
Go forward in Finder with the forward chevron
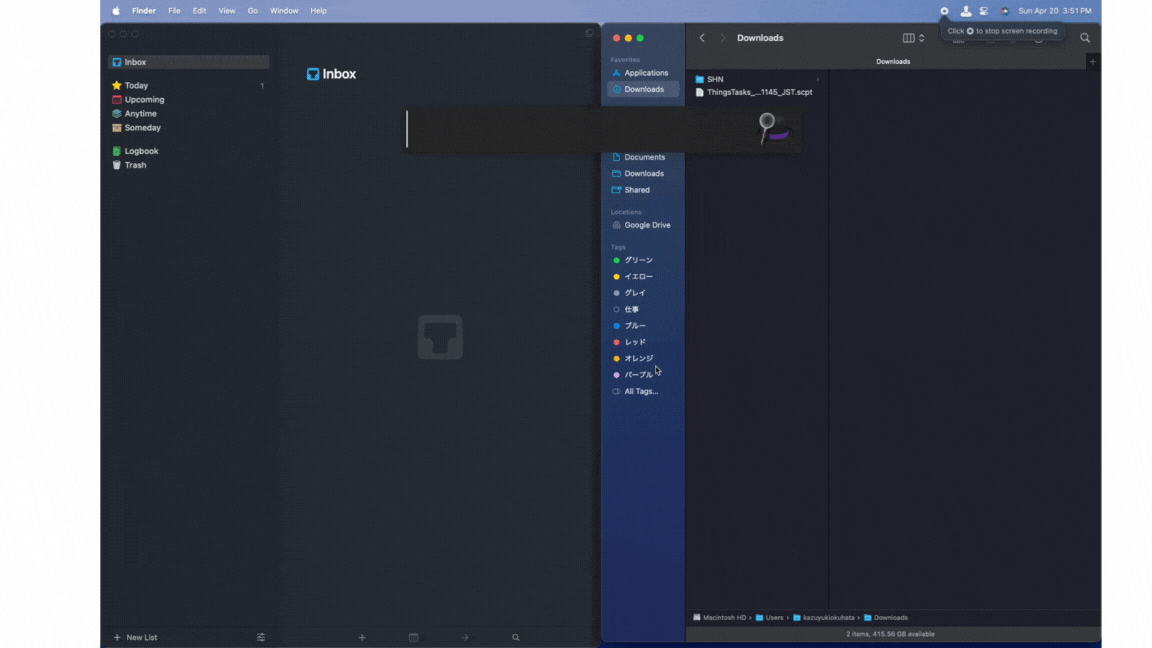coord(722,37)
